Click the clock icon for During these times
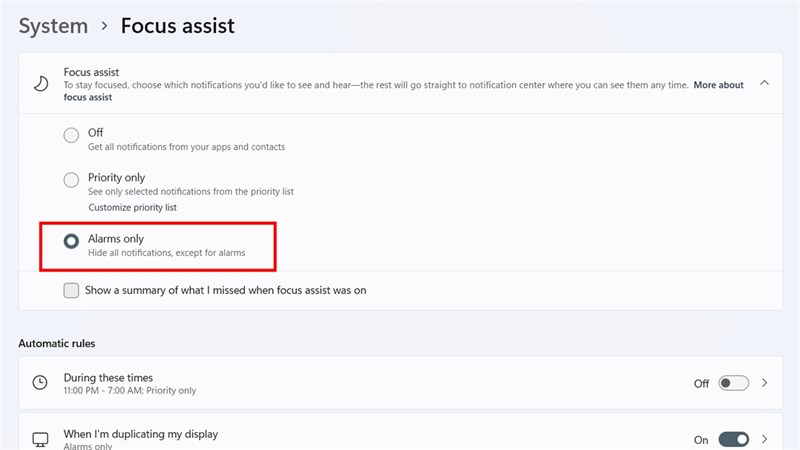 [40, 383]
